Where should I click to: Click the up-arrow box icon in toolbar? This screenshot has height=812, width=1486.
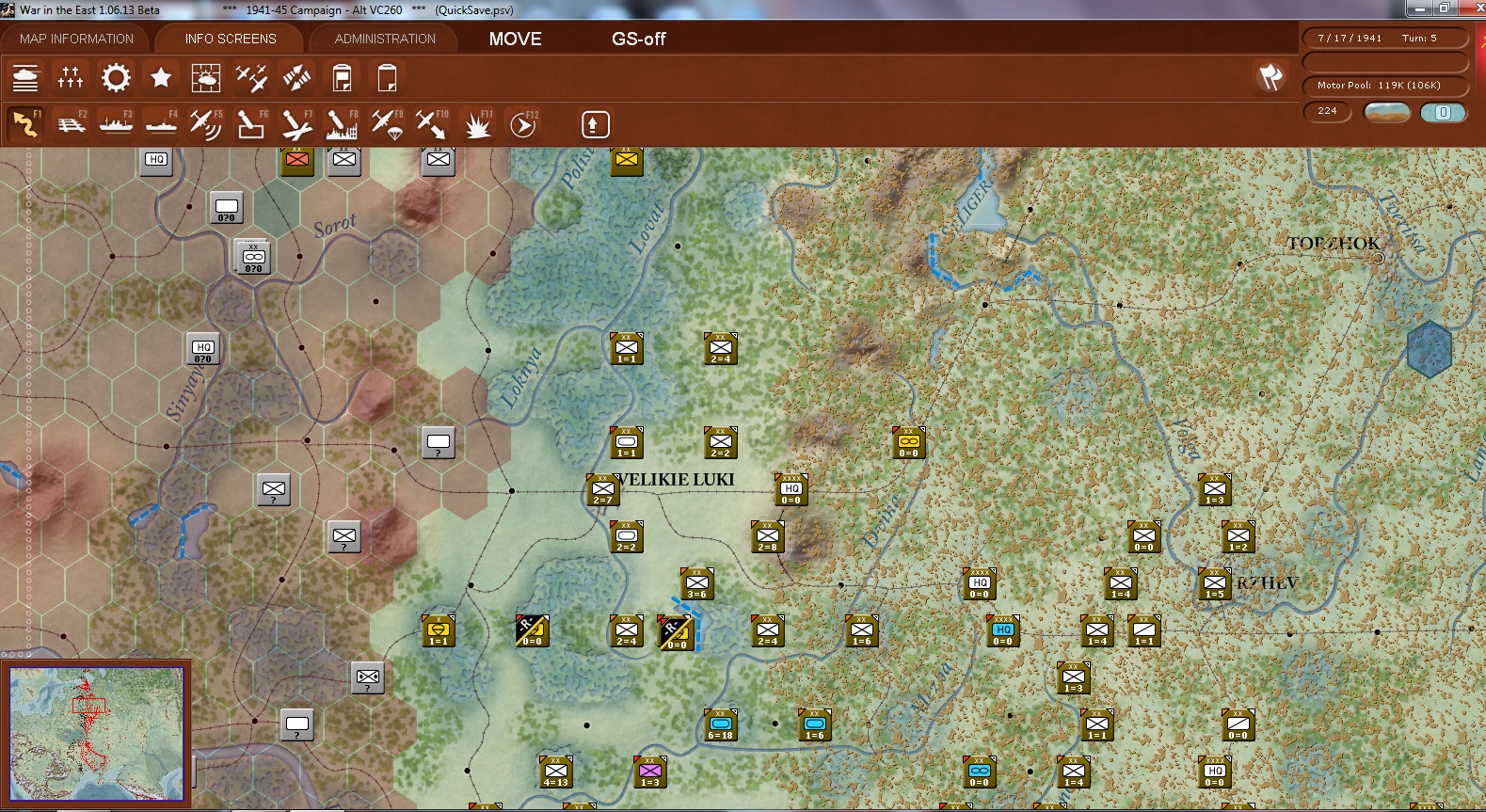(595, 124)
